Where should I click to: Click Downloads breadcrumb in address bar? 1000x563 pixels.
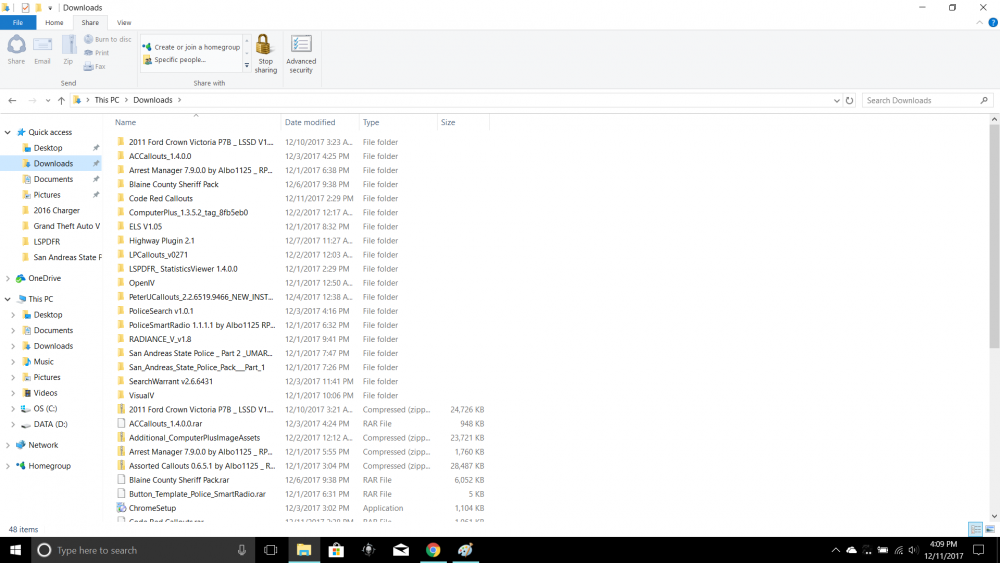point(152,100)
